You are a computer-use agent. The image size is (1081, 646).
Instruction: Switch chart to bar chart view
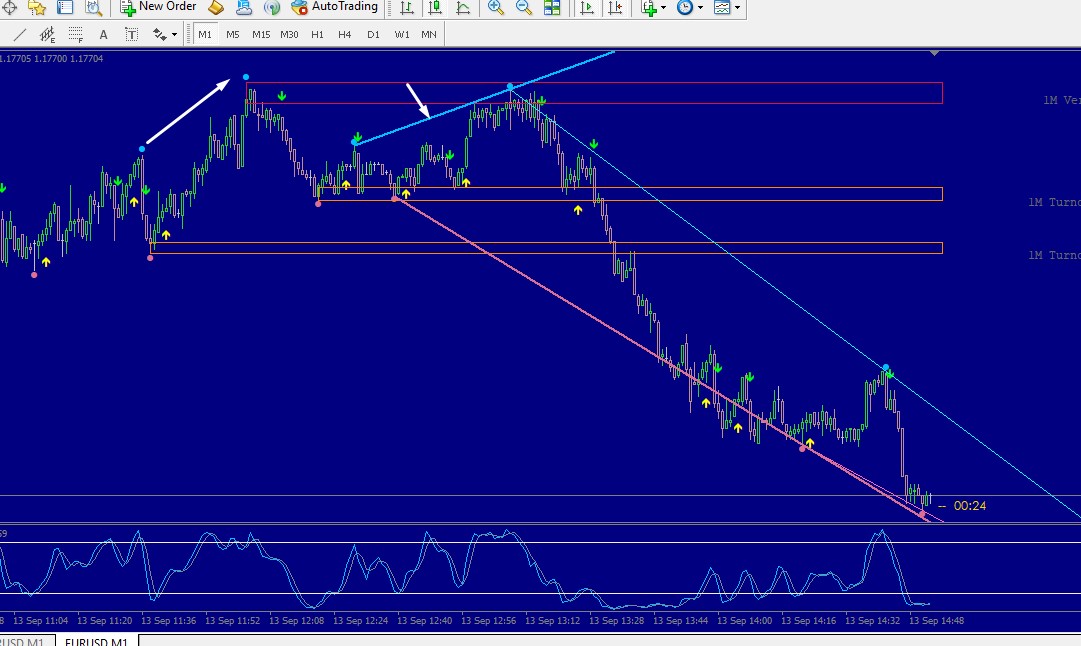click(407, 8)
